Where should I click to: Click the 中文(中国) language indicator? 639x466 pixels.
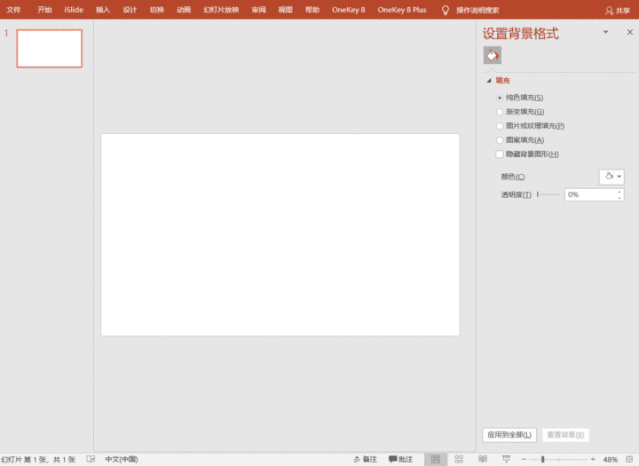click(121, 459)
